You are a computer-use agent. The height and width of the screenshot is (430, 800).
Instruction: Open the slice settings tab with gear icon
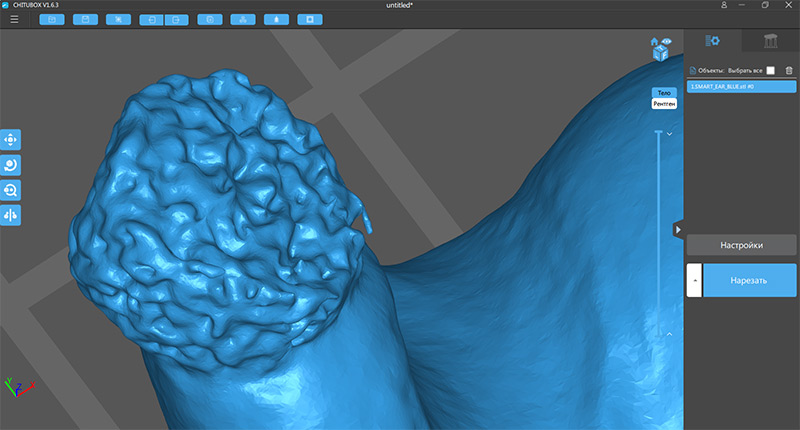click(713, 41)
